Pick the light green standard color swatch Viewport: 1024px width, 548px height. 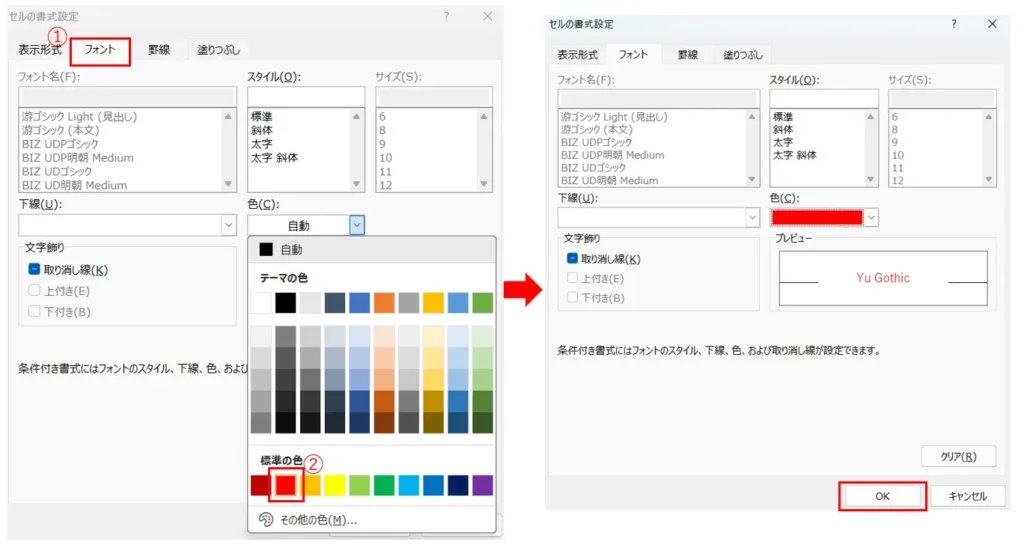pos(359,485)
